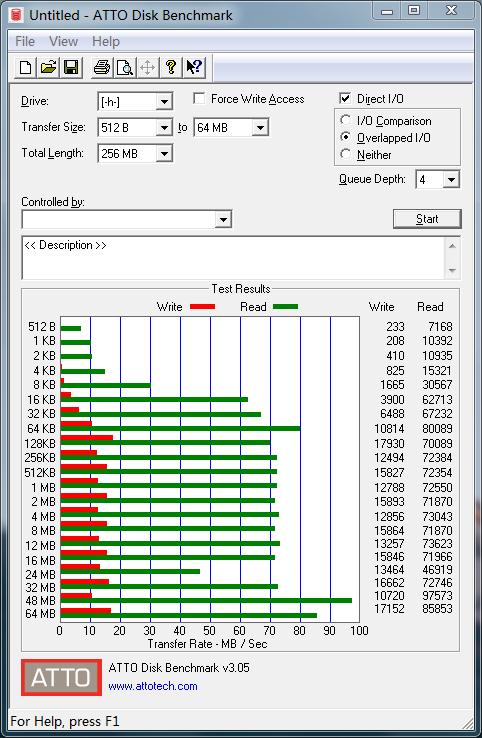Open a saved benchmark file
The image size is (482, 738).
48,67
